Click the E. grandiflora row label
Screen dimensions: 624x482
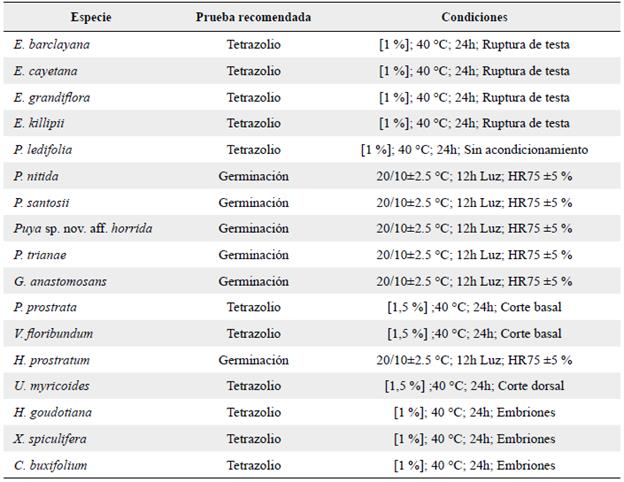50,98
